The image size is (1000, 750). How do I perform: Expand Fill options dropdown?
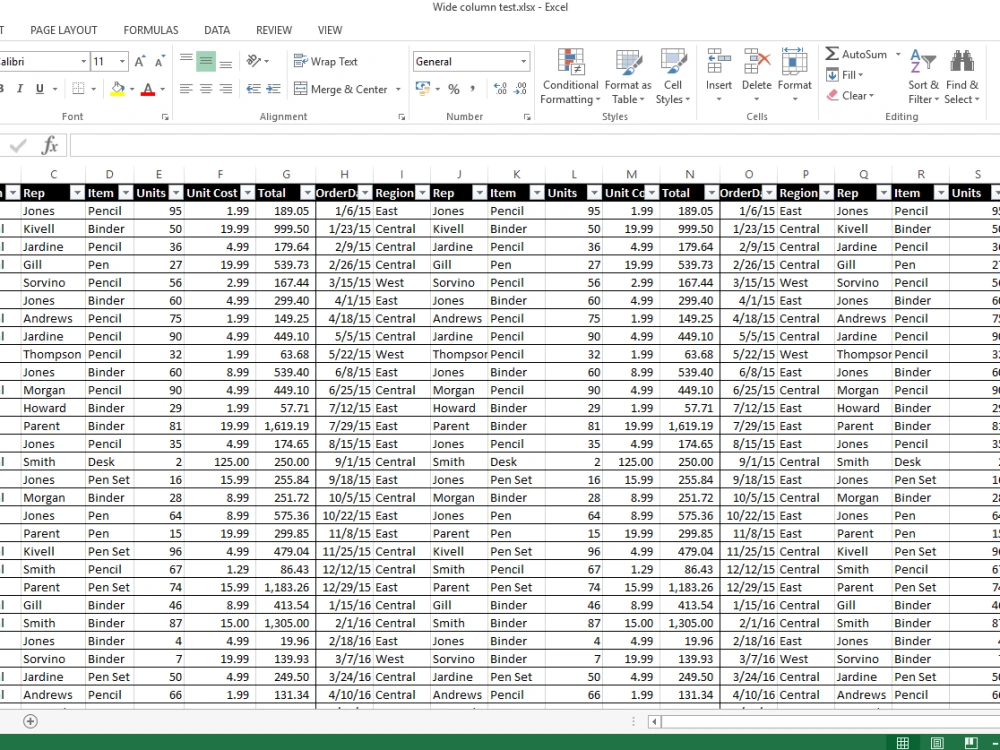[x=860, y=75]
